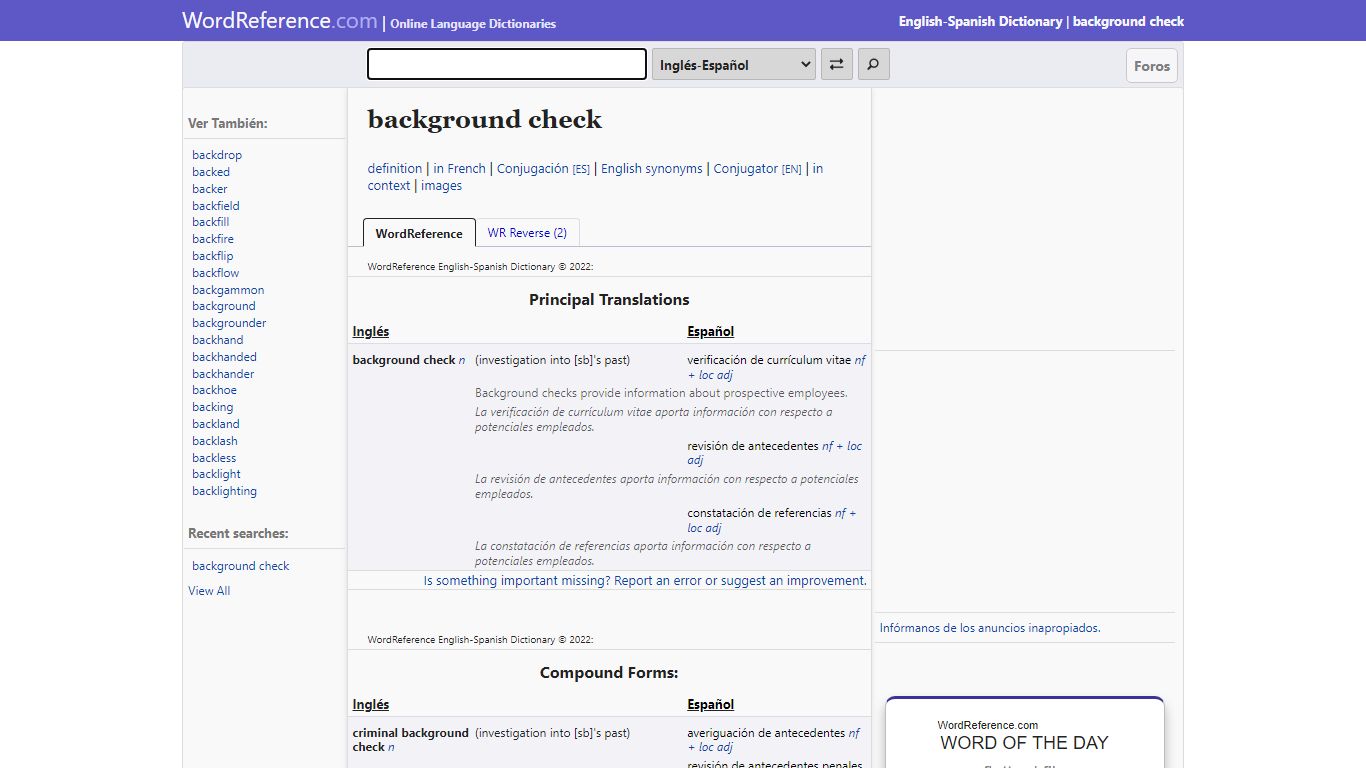Screen dimensions: 1366x768
Task: Click 'Is something important missing?' report link
Action: click(x=645, y=581)
